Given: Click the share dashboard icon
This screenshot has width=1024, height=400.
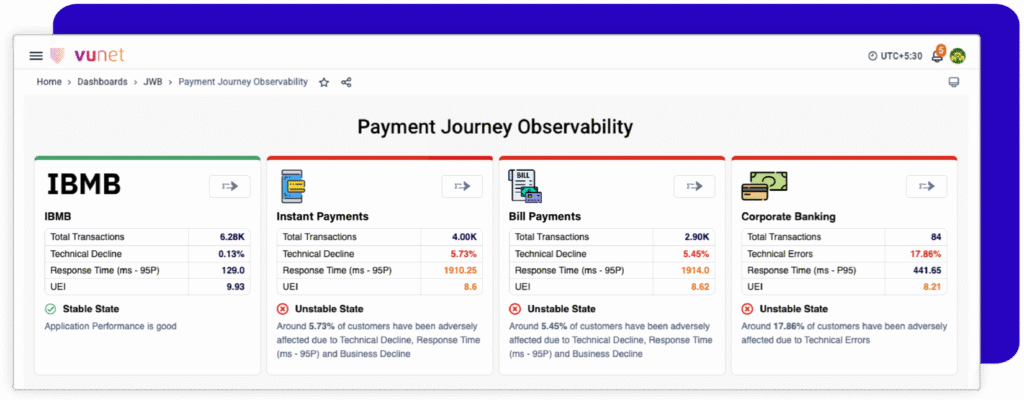Looking at the screenshot, I should (346, 82).
